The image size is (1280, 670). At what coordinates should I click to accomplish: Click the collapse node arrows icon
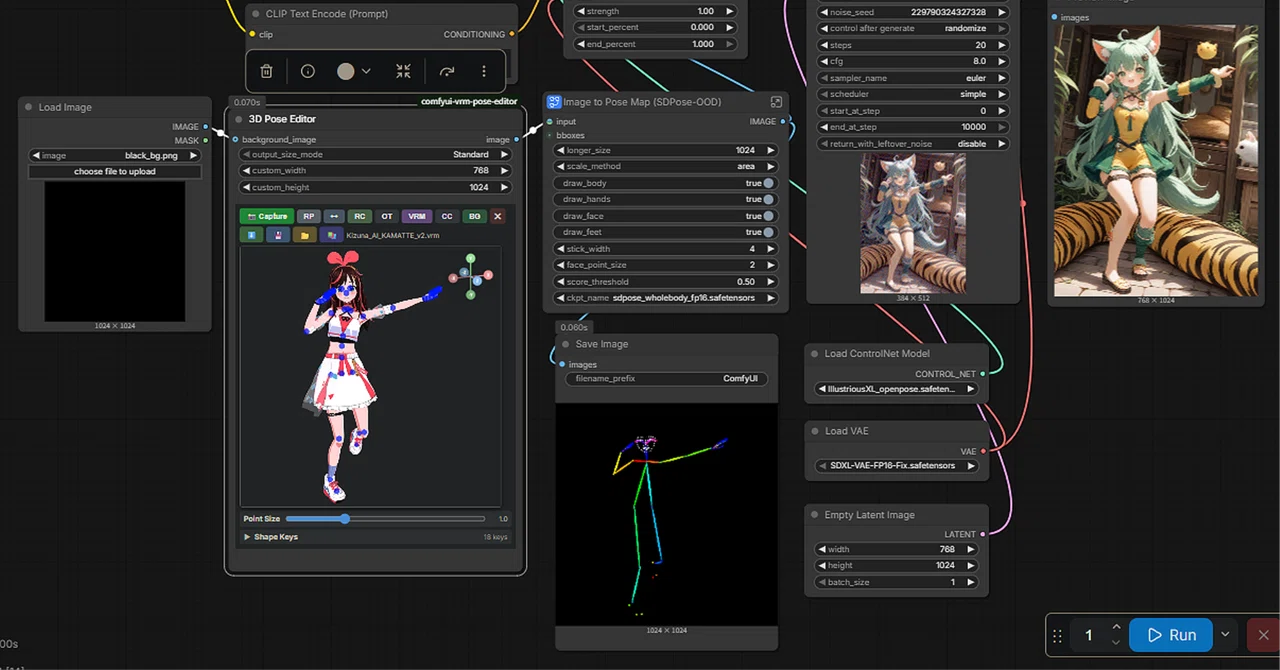[403, 71]
